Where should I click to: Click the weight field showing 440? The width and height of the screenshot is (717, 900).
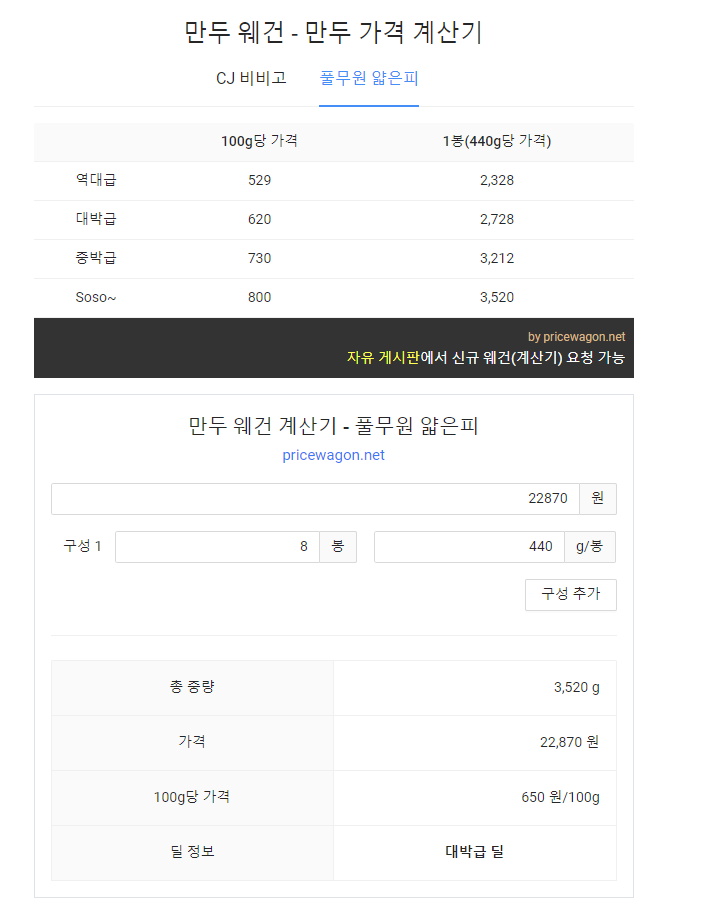(x=470, y=547)
